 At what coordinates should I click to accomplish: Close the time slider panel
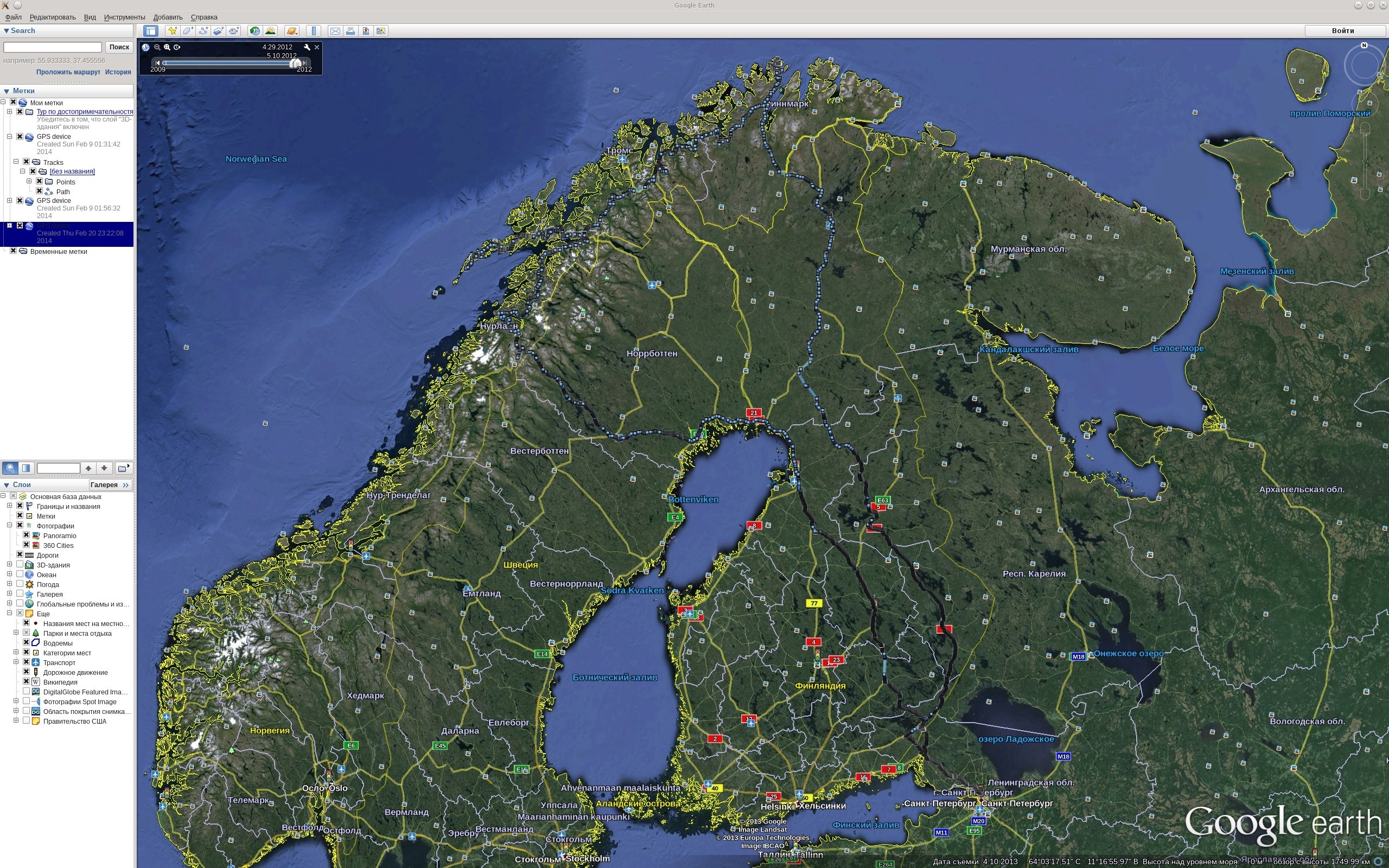317,47
